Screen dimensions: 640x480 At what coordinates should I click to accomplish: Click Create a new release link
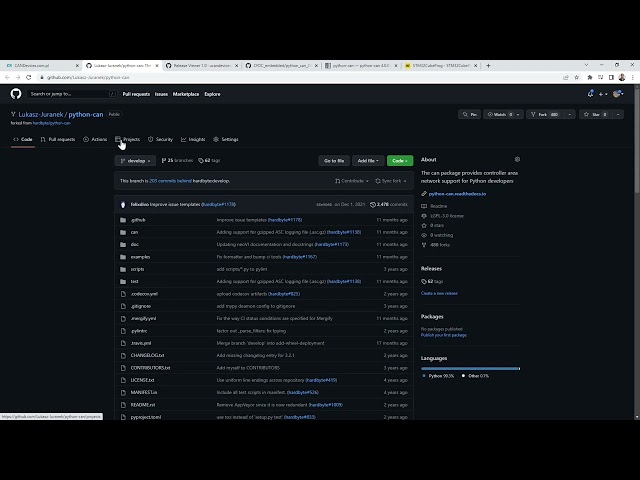tap(439, 293)
